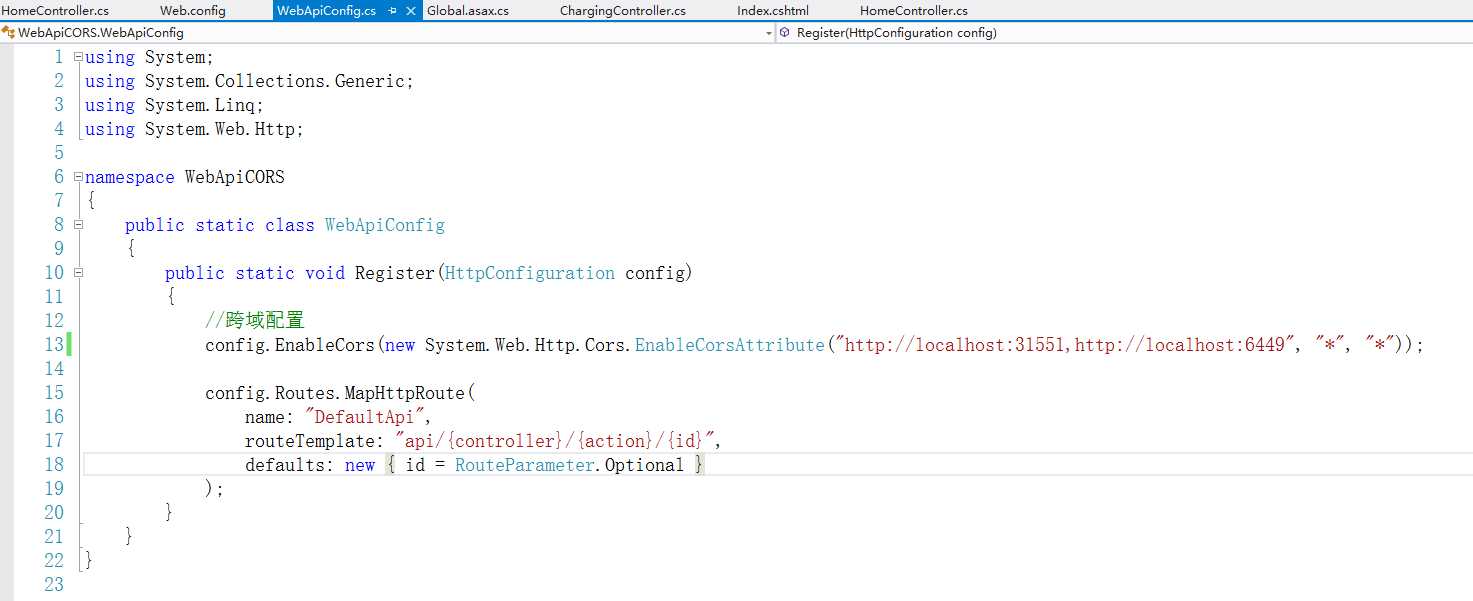Click the 'namespace' keyword
This screenshot has width=1473, height=601.
[130, 177]
